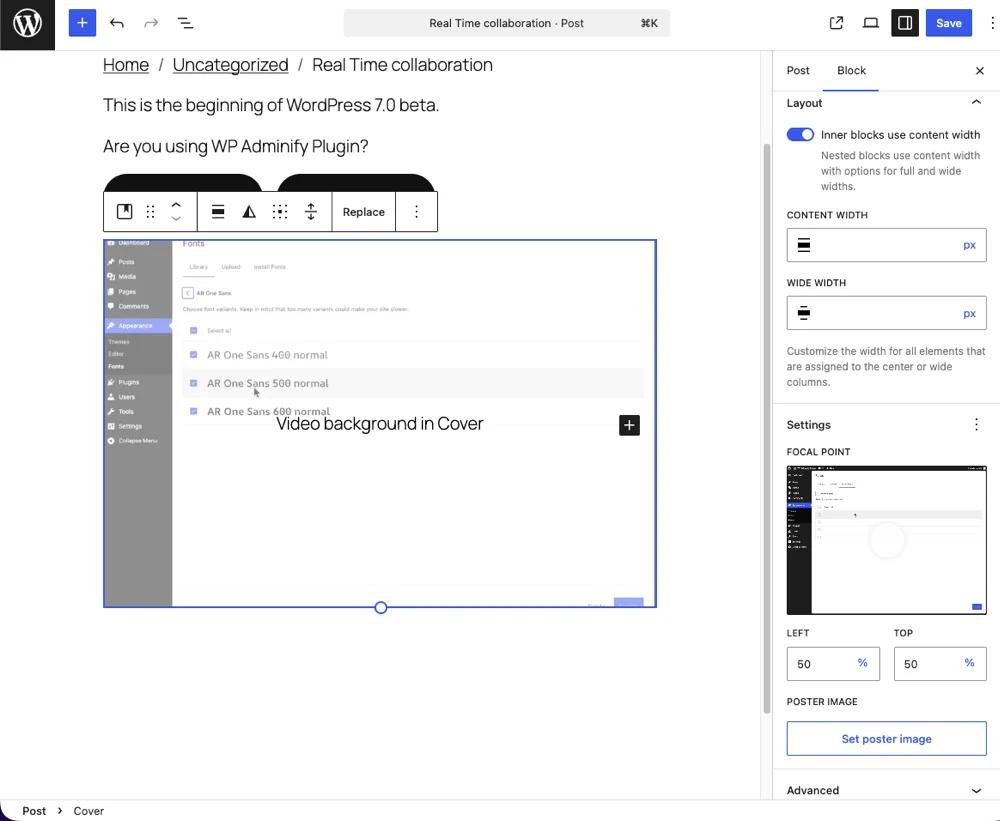The width and height of the screenshot is (1000, 821).
Task: Open the Settings panel options menu
Action: [976, 424]
